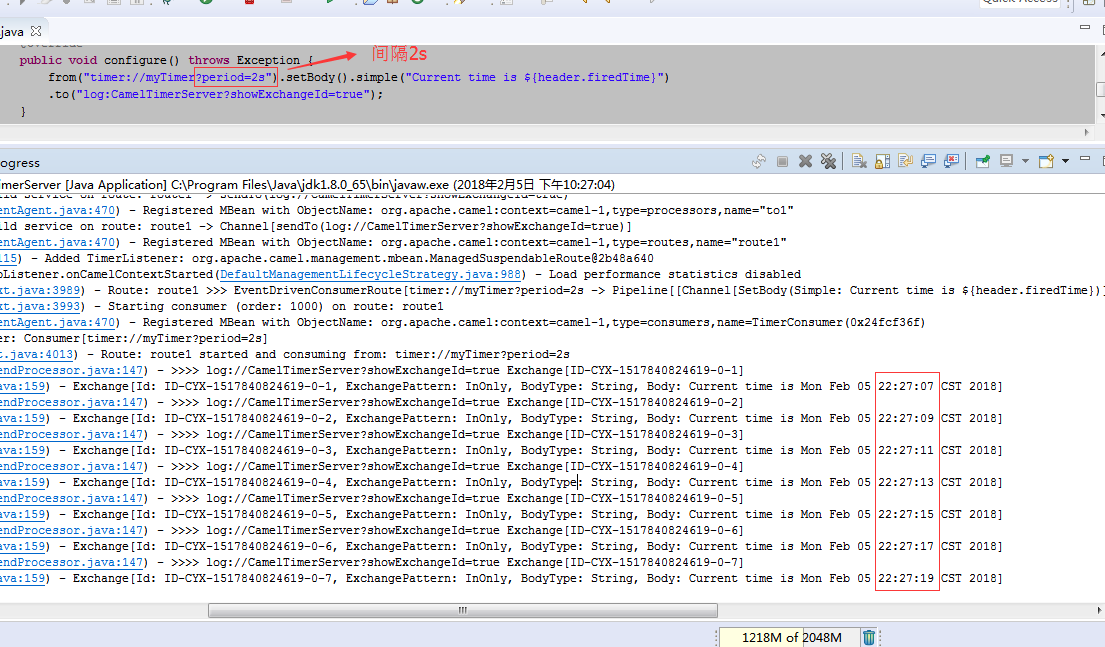Open ava:159 link on 22:27:11 row

(23, 450)
